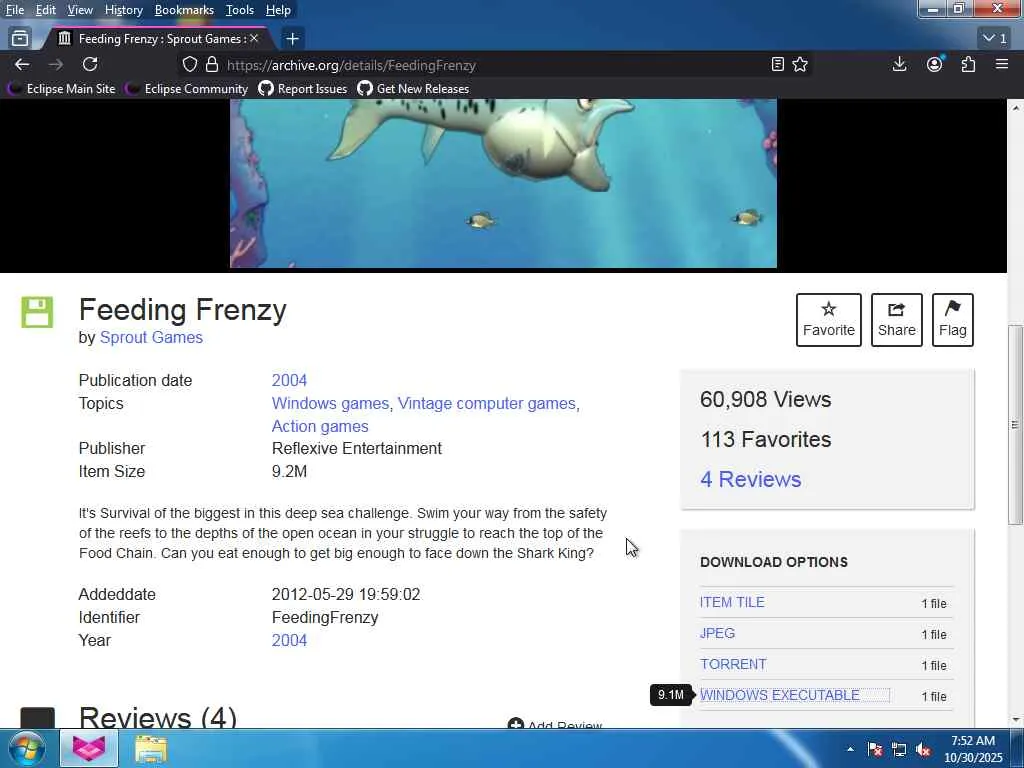Screen dimensions: 1024x768
Task: Open the Extensions puzzle icon
Action: click(x=968, y=64)
